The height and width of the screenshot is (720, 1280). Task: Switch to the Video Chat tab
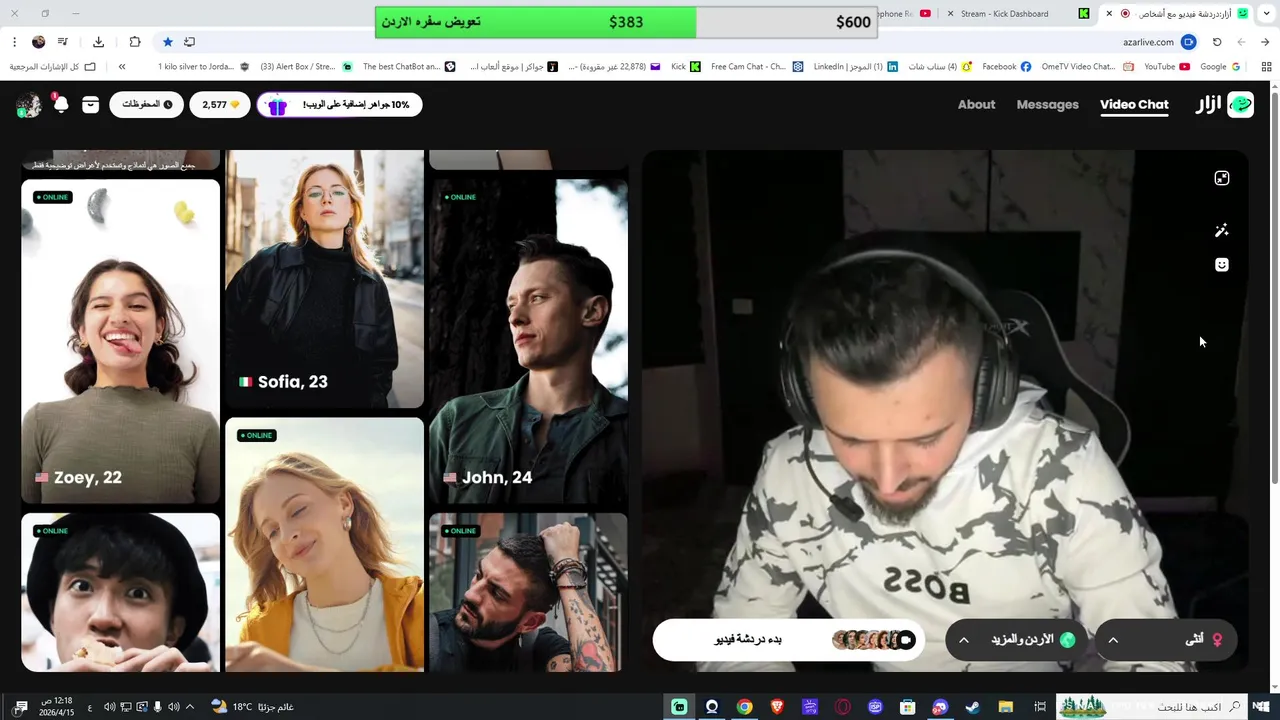click(x=1134, y=104)
